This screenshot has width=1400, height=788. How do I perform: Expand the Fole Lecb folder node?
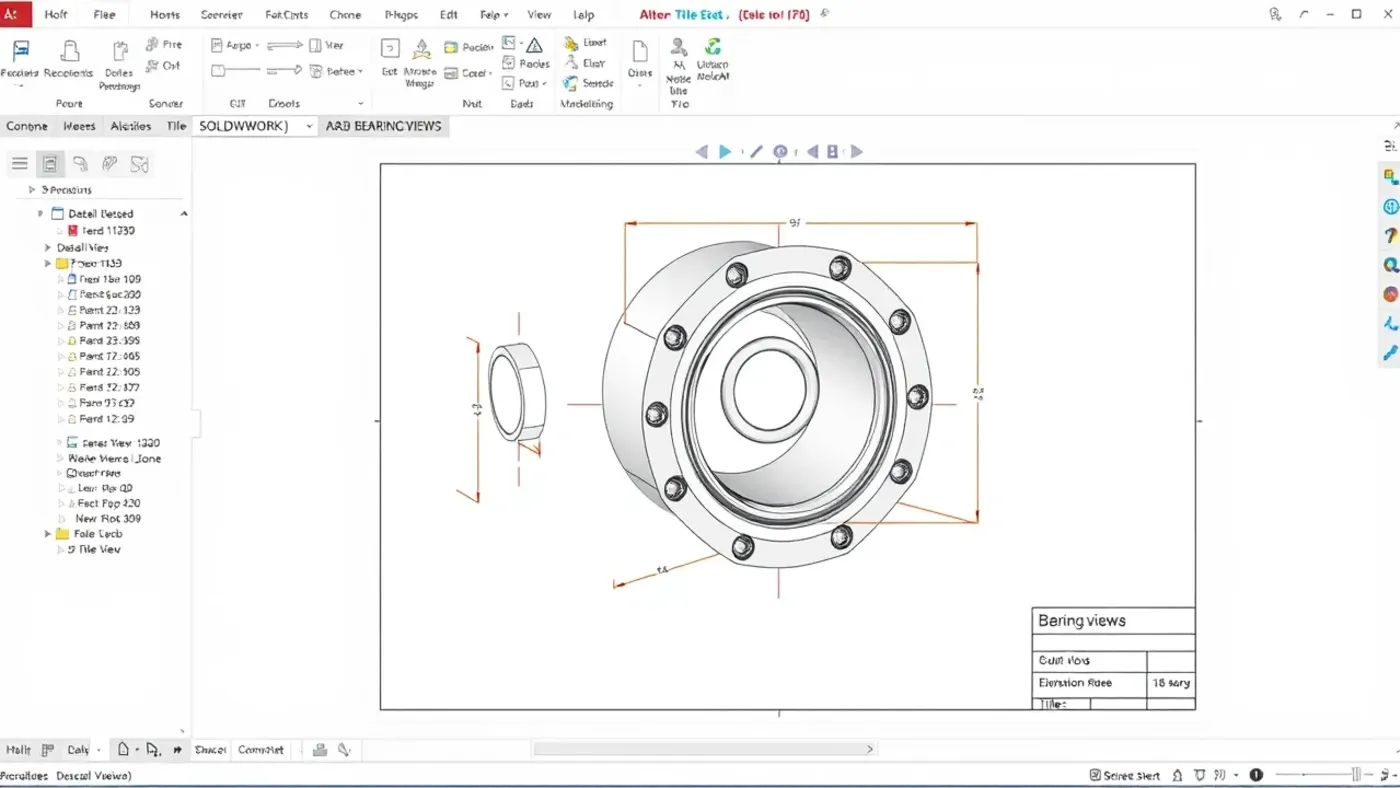pyautogui.click(x=47, y=534)
